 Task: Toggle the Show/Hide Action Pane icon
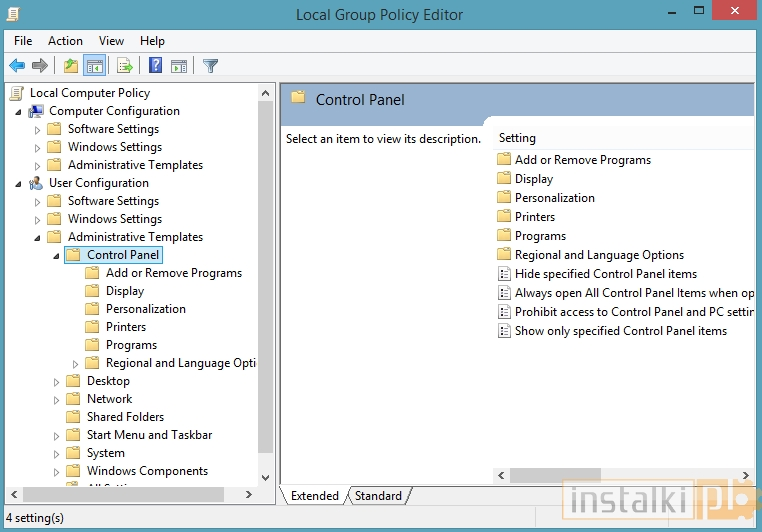pyautogui.click(x=179, y=66)
